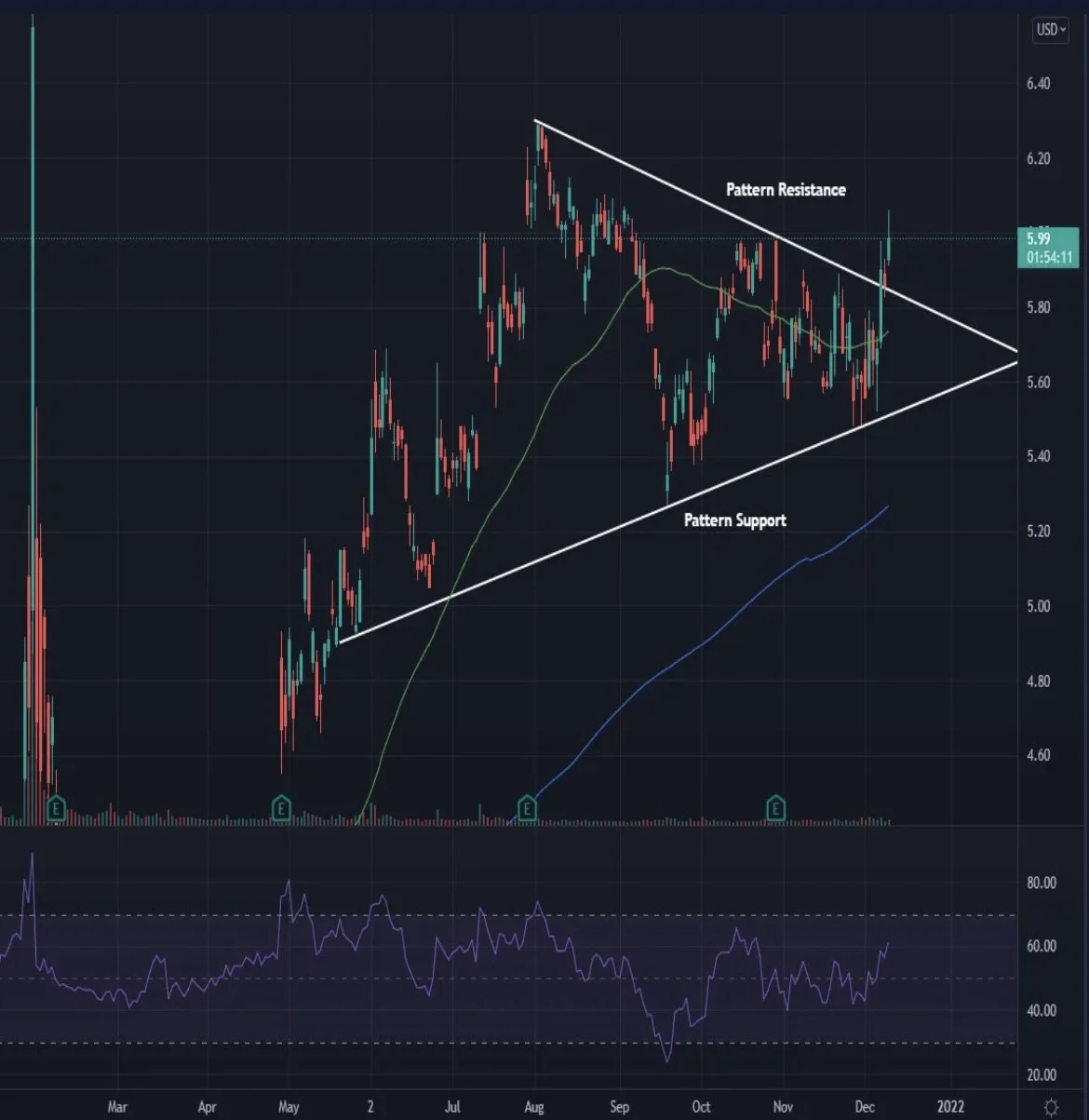
Task: Click the 6.40 price axis label
Action: pyautogui.click(x=1039, y=84)
